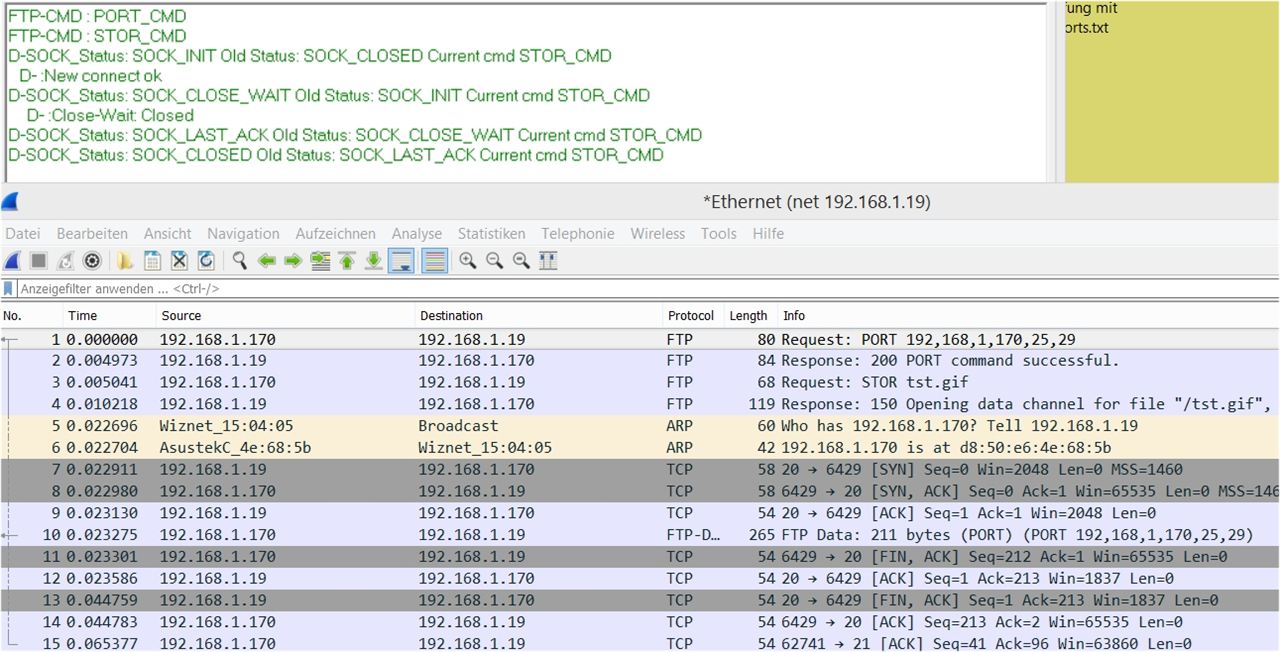Click the zoom out magnifier icon
This screenshot has width=1280, height=652.
point(494,261)
